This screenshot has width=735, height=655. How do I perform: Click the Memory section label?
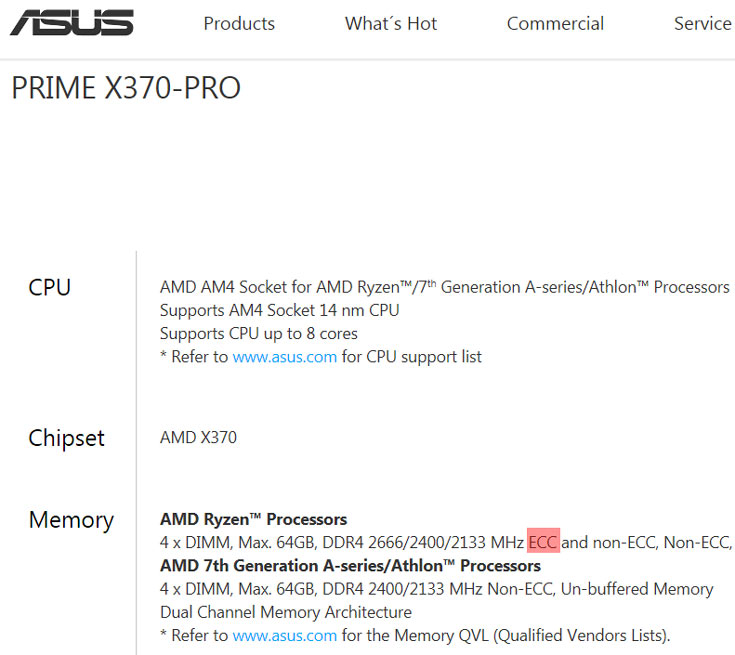point(71,520)
